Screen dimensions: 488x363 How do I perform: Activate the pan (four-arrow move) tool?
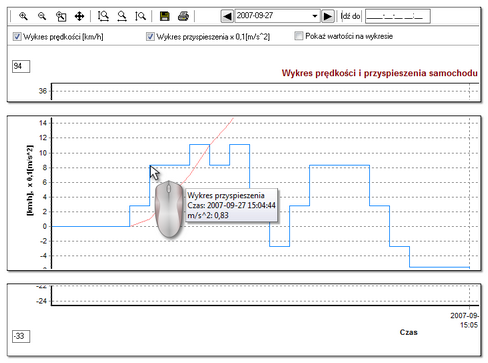coord(79,16)
